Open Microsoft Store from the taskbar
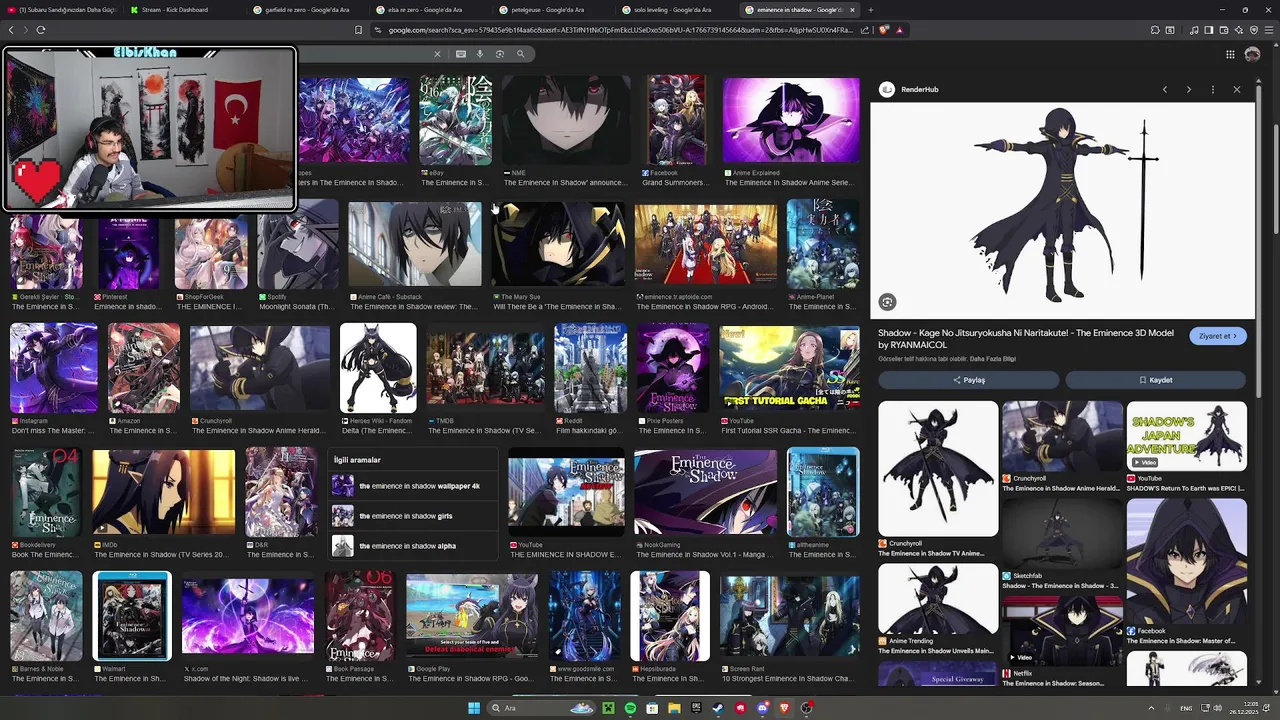 coord(652,708)
